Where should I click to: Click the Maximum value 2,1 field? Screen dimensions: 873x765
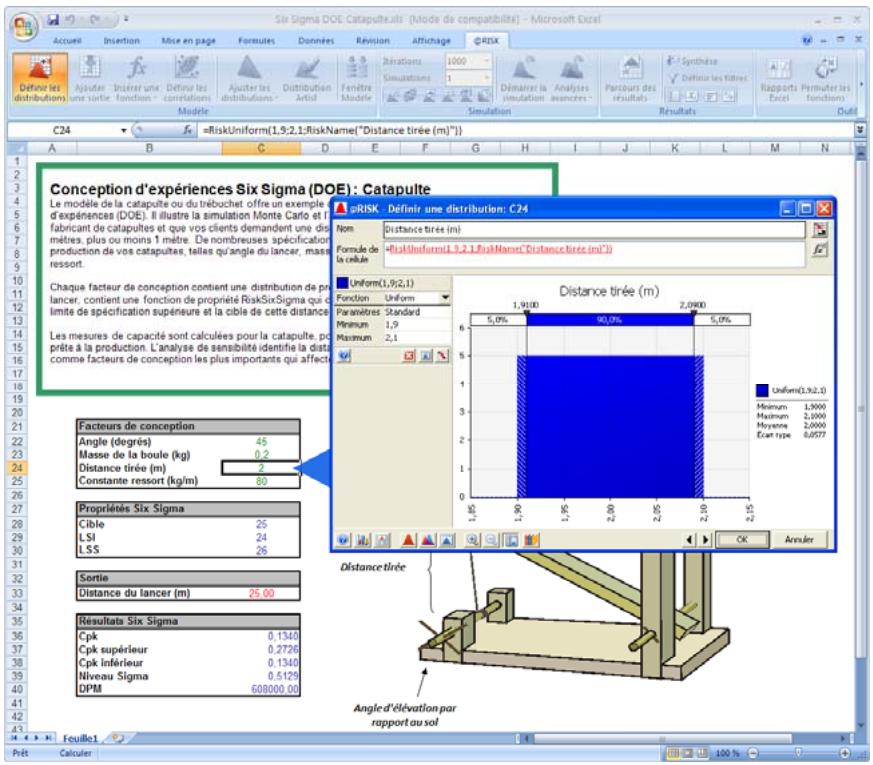click(416, 338)
